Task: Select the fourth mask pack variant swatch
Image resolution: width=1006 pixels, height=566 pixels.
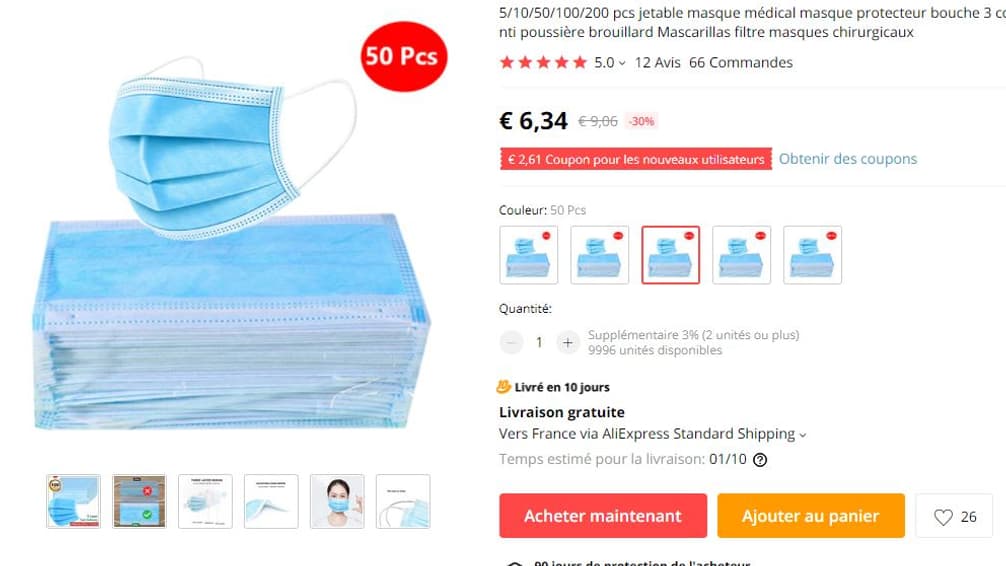Action: point(742,255)
